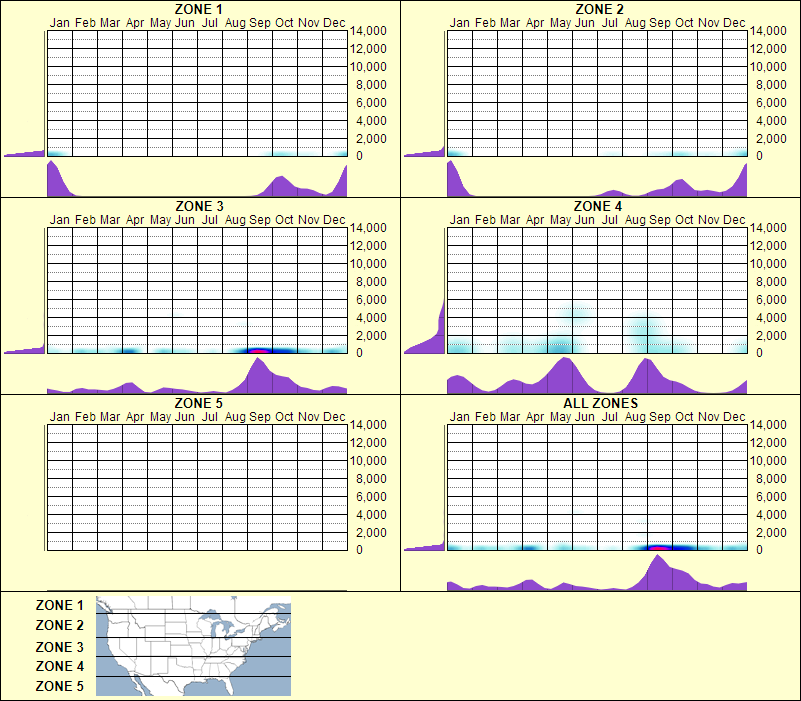Screen dimensions: 801x701
Task: Click the 6,000 value on Zone 2 axis
Action: pos(771,103)
